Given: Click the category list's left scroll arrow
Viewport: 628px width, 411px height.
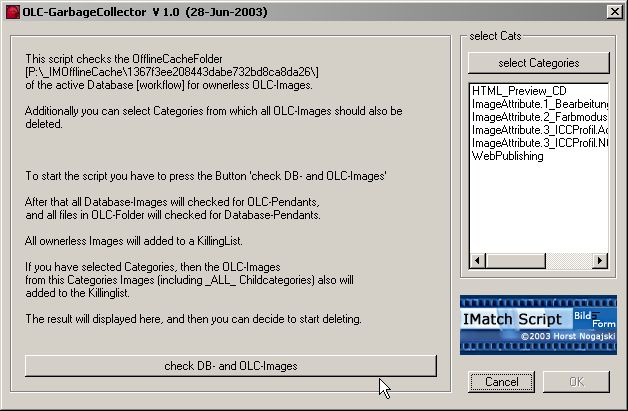Looking at the screenshot, I should coord(478,262).
